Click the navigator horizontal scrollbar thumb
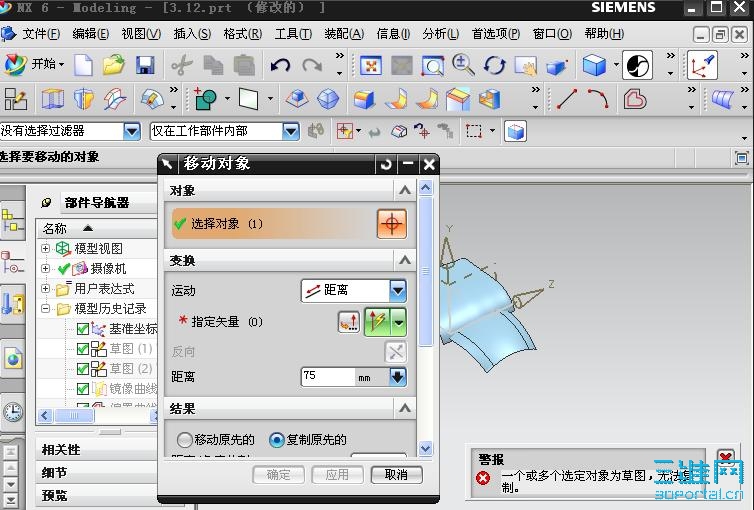Screen dimensions: 754x510 click(x=74, y=415)
